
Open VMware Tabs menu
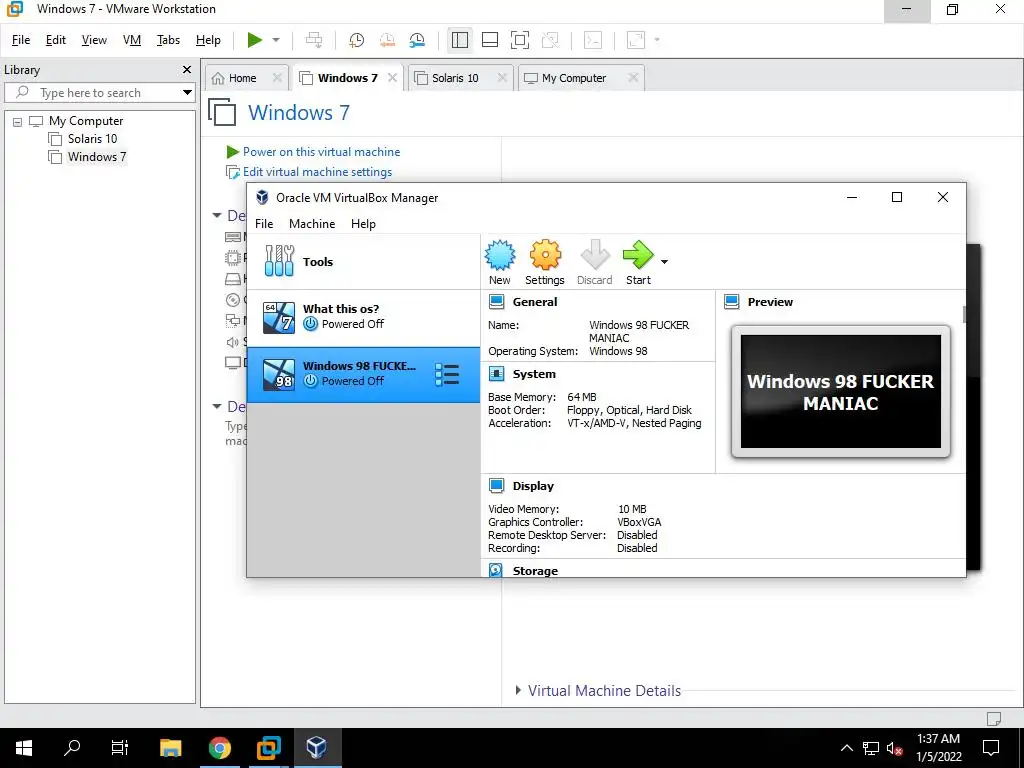(x=168, y=40)
